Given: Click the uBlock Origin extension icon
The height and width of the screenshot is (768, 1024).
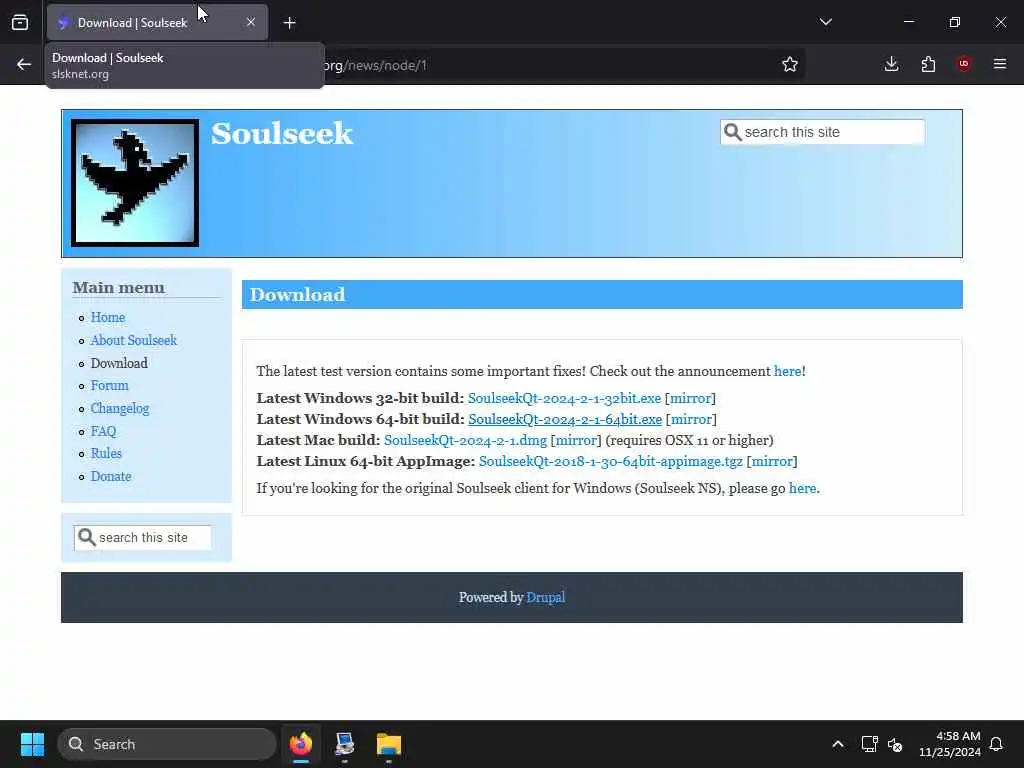Looking at the screenshot, I should [x=964, y=64].
